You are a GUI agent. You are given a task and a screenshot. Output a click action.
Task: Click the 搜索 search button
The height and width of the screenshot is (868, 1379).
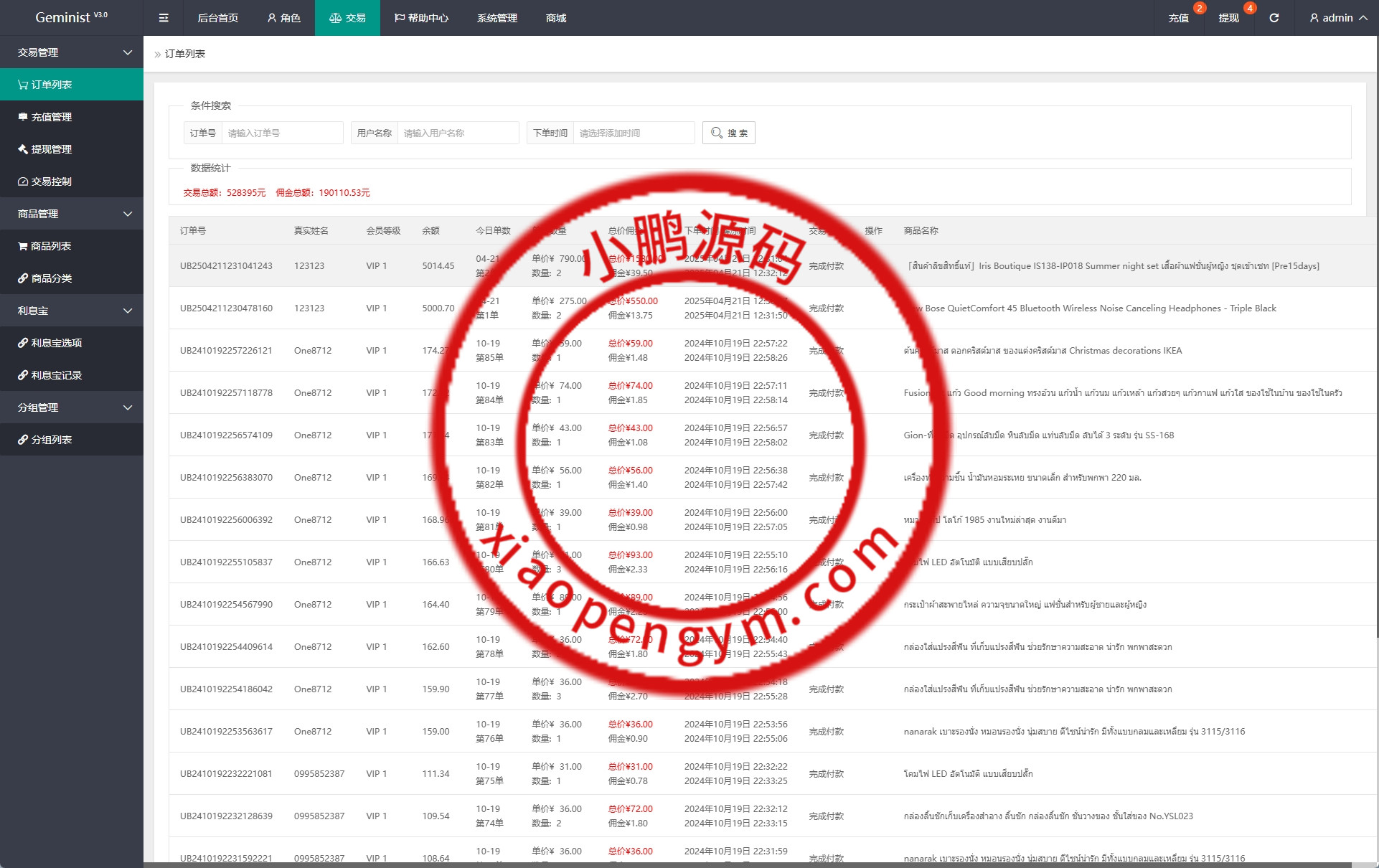tap(728, 133)
